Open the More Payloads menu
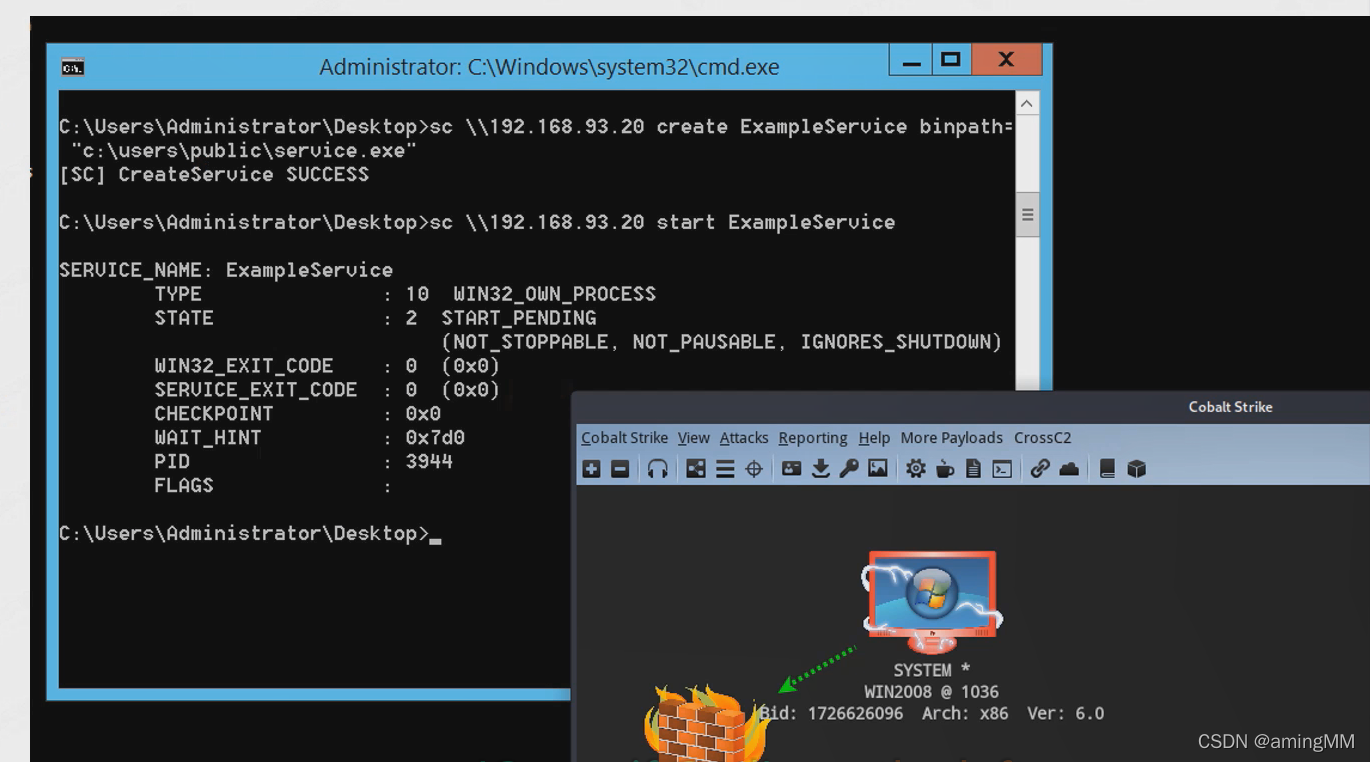 pos(951,438)
